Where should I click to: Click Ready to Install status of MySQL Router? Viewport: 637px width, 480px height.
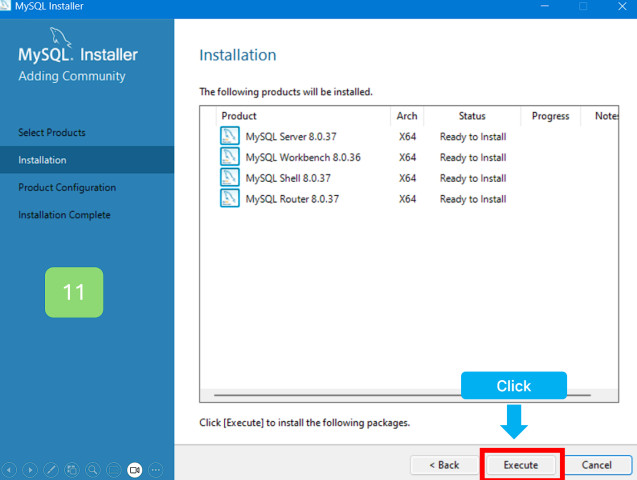coord(473,199)
